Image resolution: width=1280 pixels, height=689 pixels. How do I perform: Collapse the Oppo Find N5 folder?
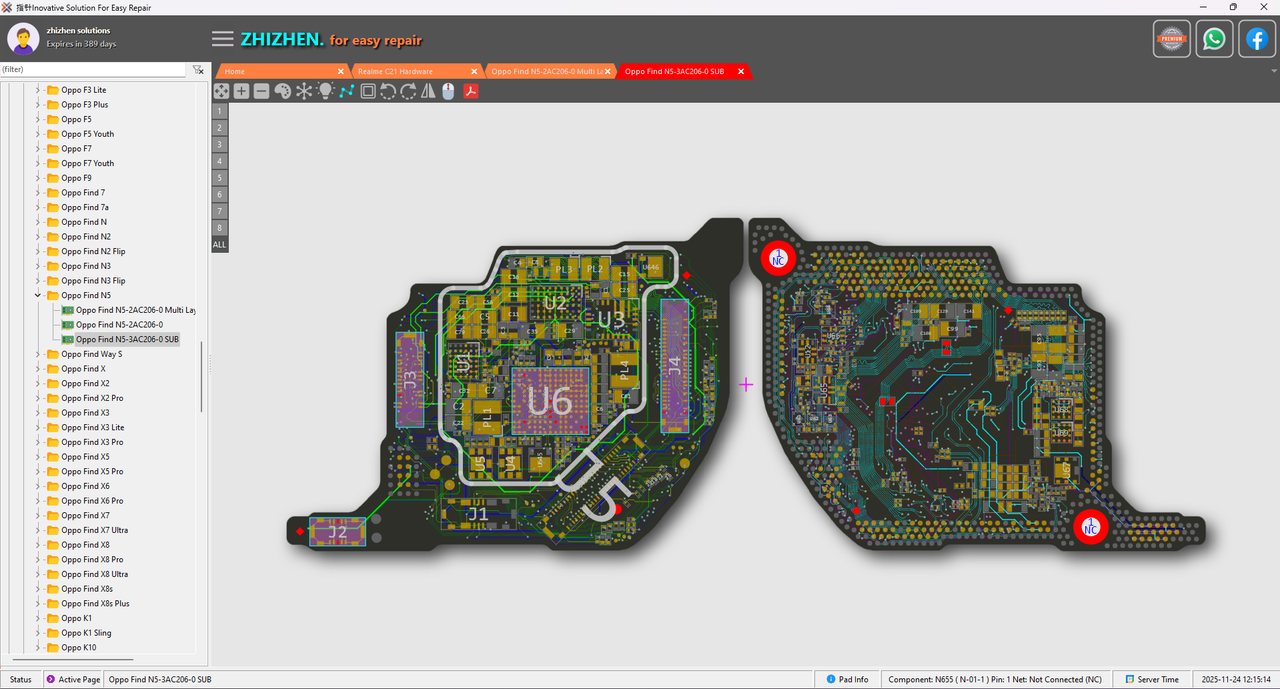38,295
